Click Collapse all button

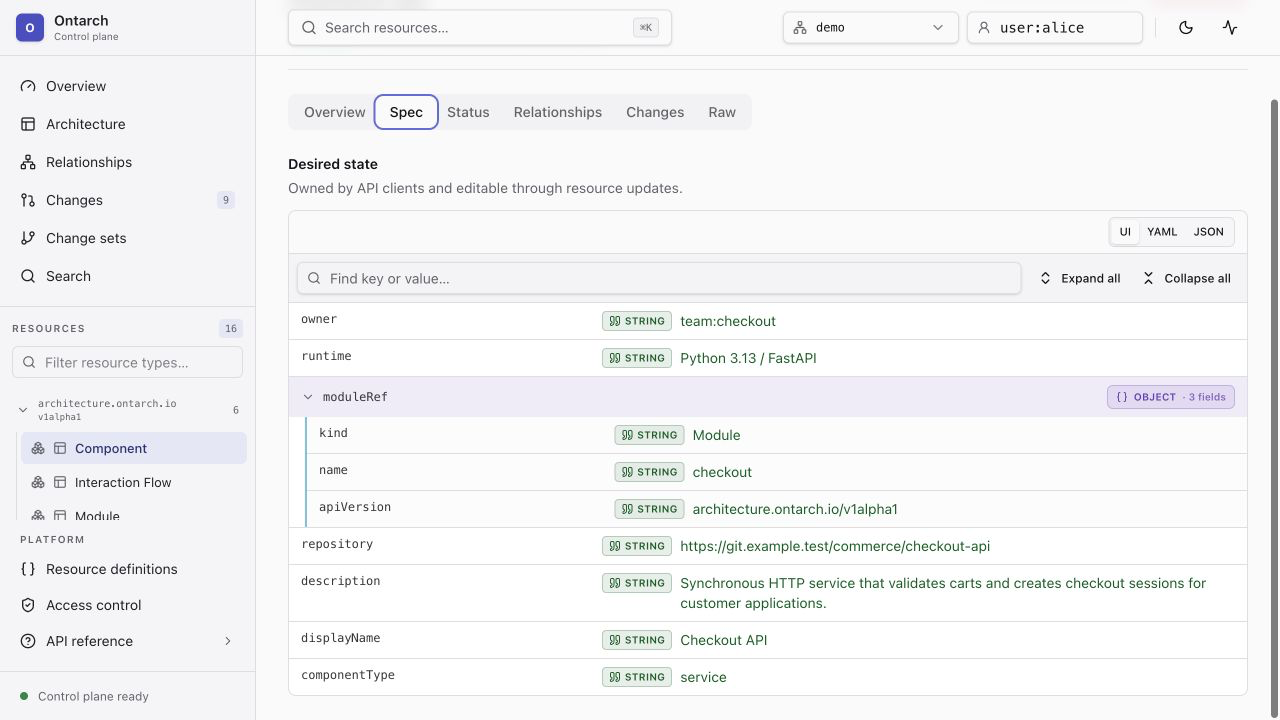point(1187,278)
